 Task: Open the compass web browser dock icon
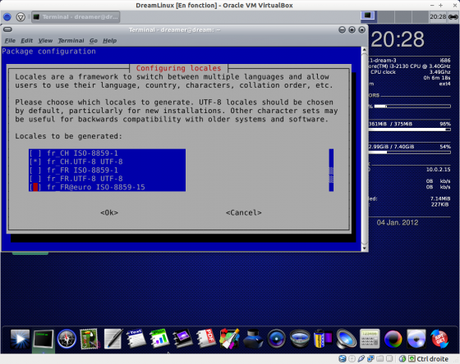tap(66, 339)
